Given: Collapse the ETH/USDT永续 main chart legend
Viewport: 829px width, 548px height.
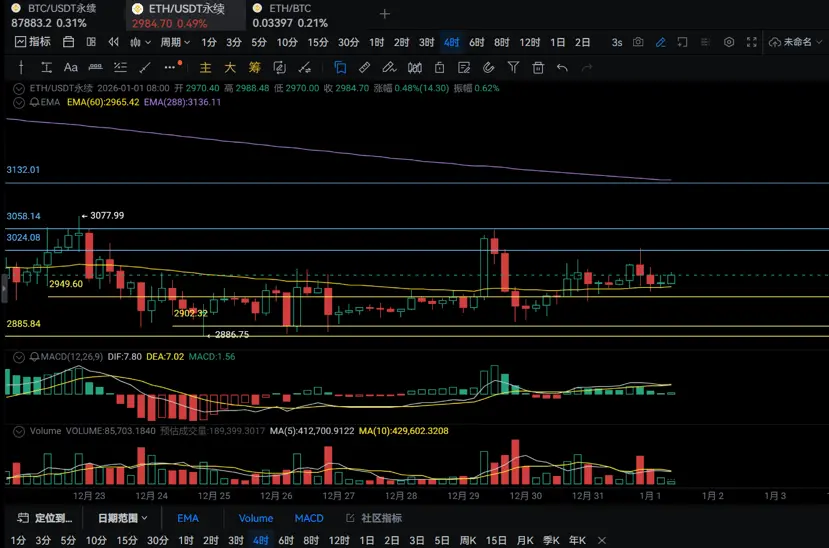Looking at the screenshot, I should coord(19,88).
